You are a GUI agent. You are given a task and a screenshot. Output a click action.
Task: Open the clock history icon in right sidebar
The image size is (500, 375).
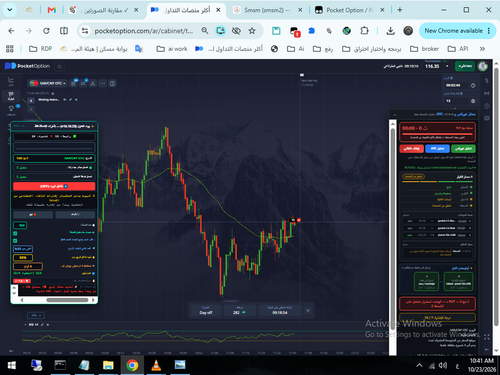[487, 106]
